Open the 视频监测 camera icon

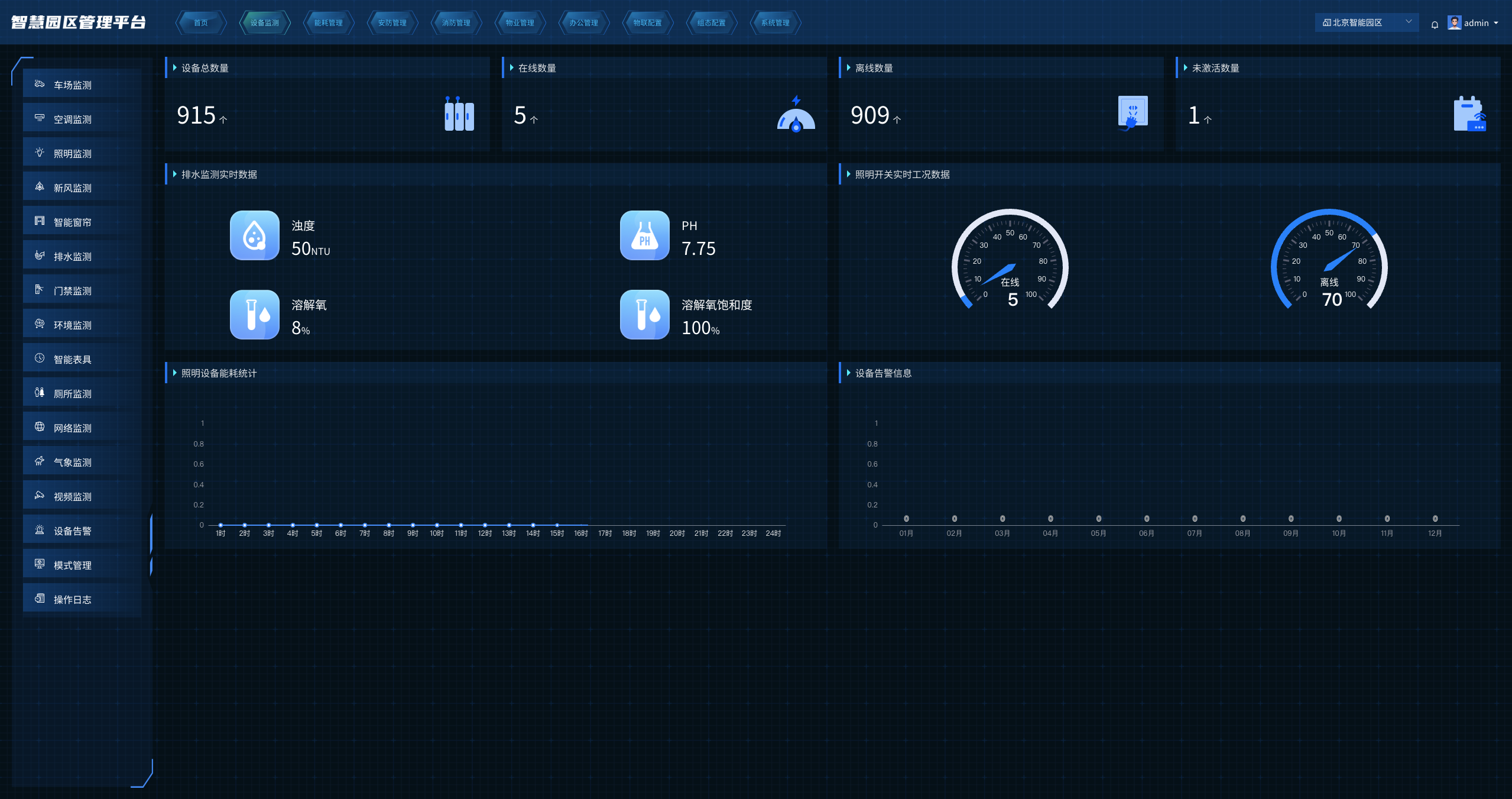(40, 496)
